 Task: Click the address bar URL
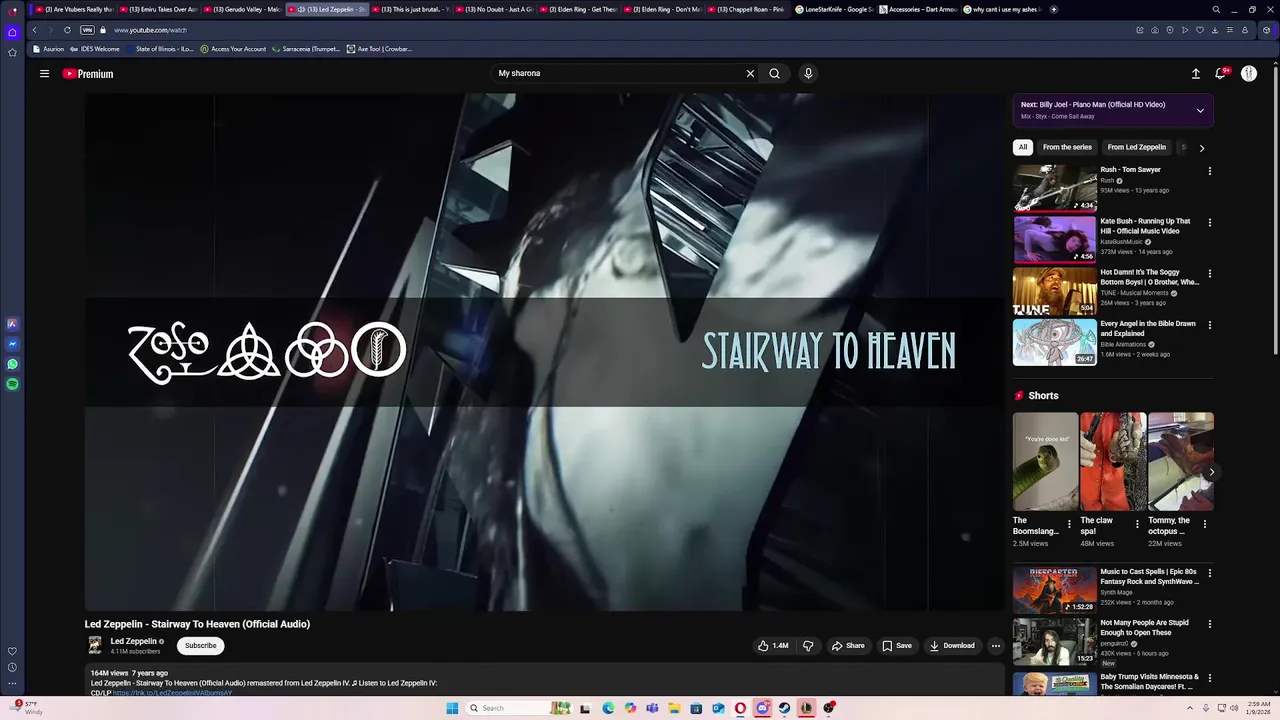click(150, 30)
